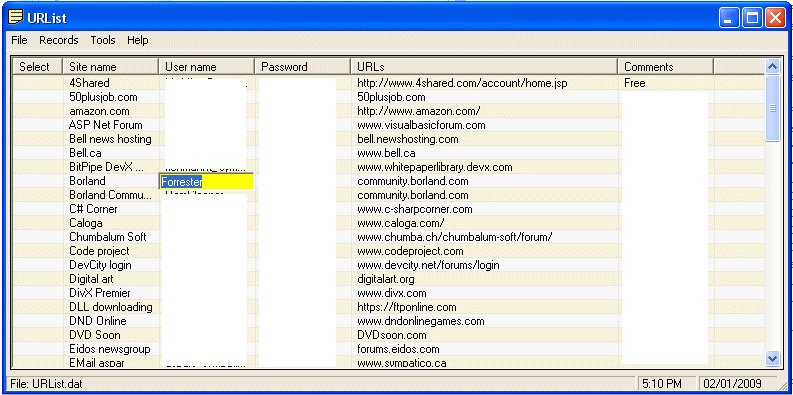The image size is (793, 395).
Task: Sort by the Site name column header
Action: click(x=110, y=67)
